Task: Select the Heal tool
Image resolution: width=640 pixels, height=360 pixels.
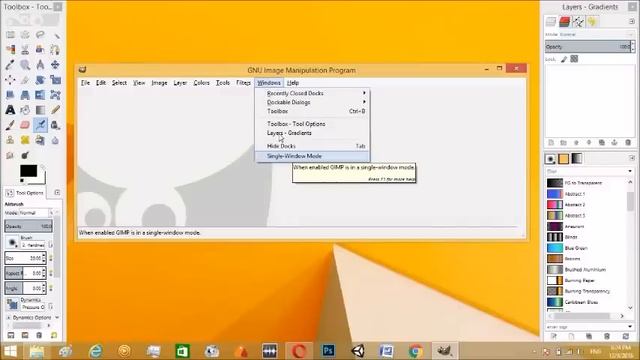Action: click(25, 140)
